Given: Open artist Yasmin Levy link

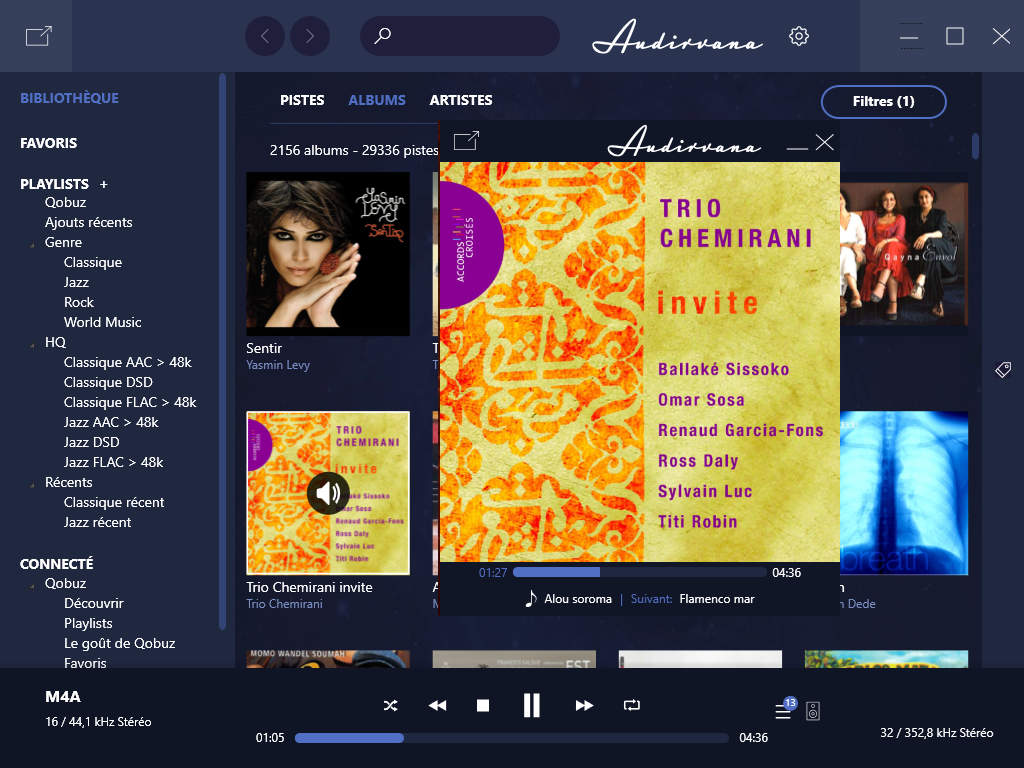Looking at the screenshot, I should coord(278,365).
